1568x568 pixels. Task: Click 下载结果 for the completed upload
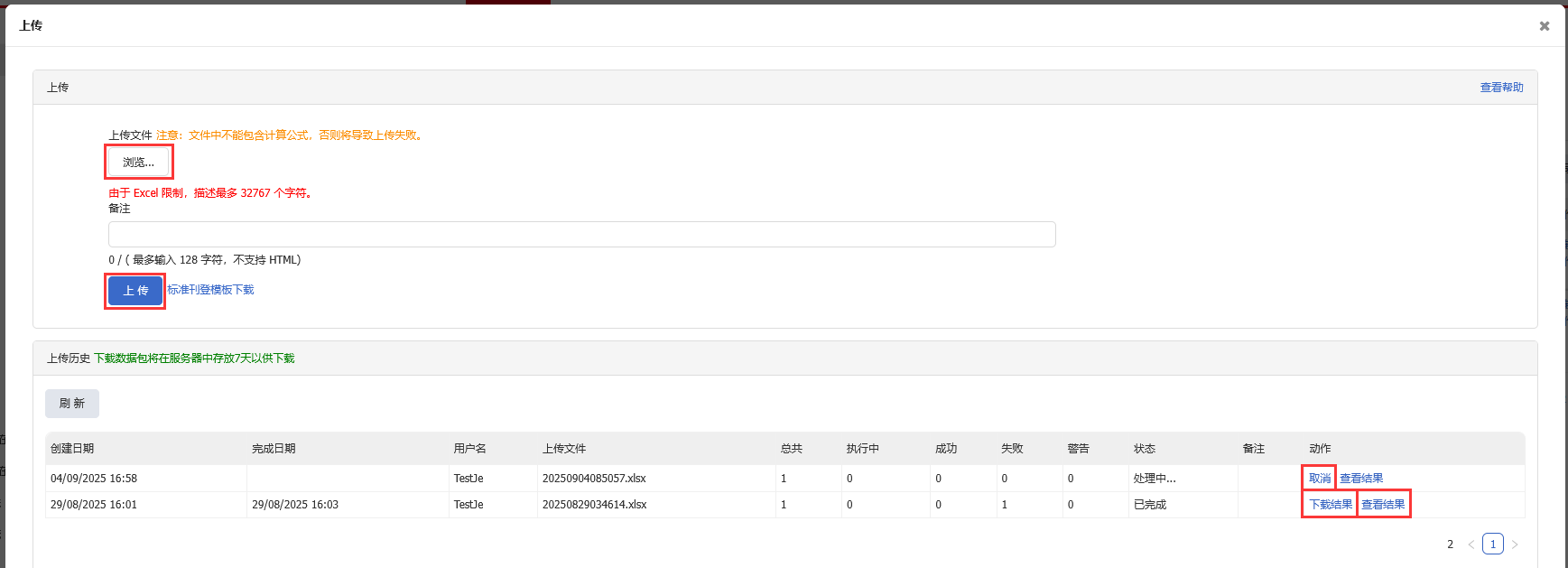click(x=1330, y=505)
